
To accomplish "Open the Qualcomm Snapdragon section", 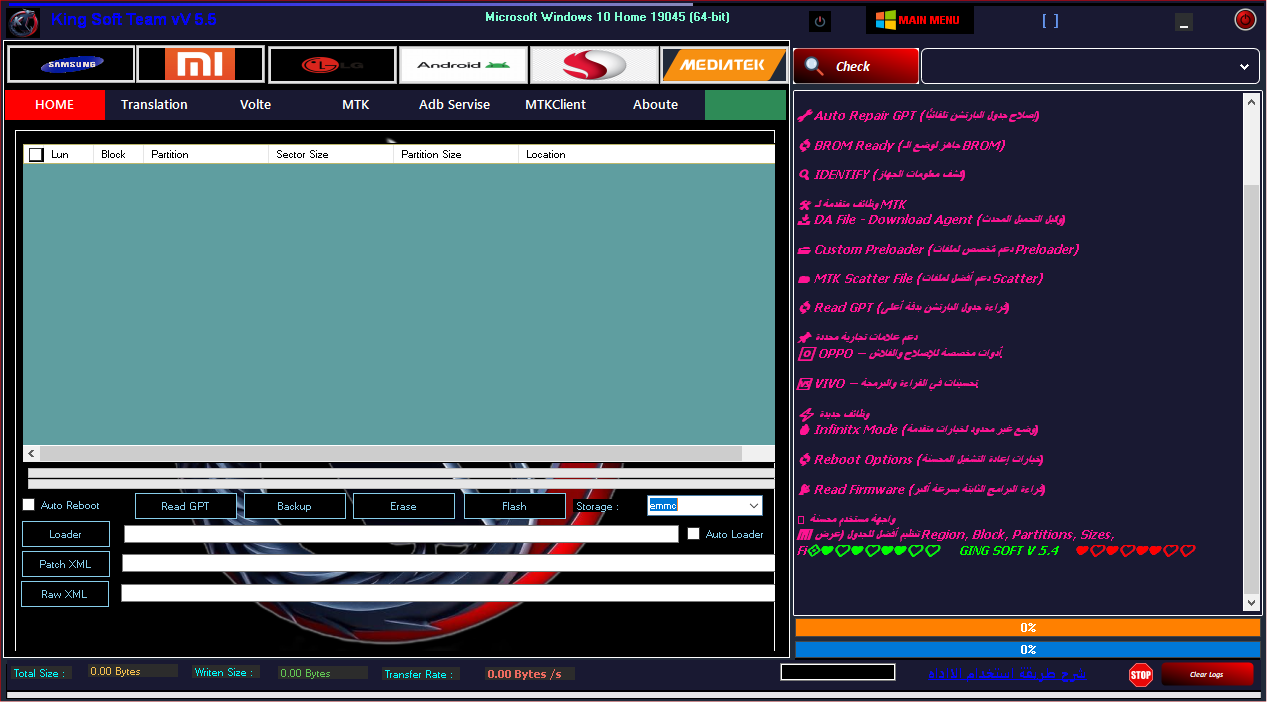I will (x=594, y=65).
